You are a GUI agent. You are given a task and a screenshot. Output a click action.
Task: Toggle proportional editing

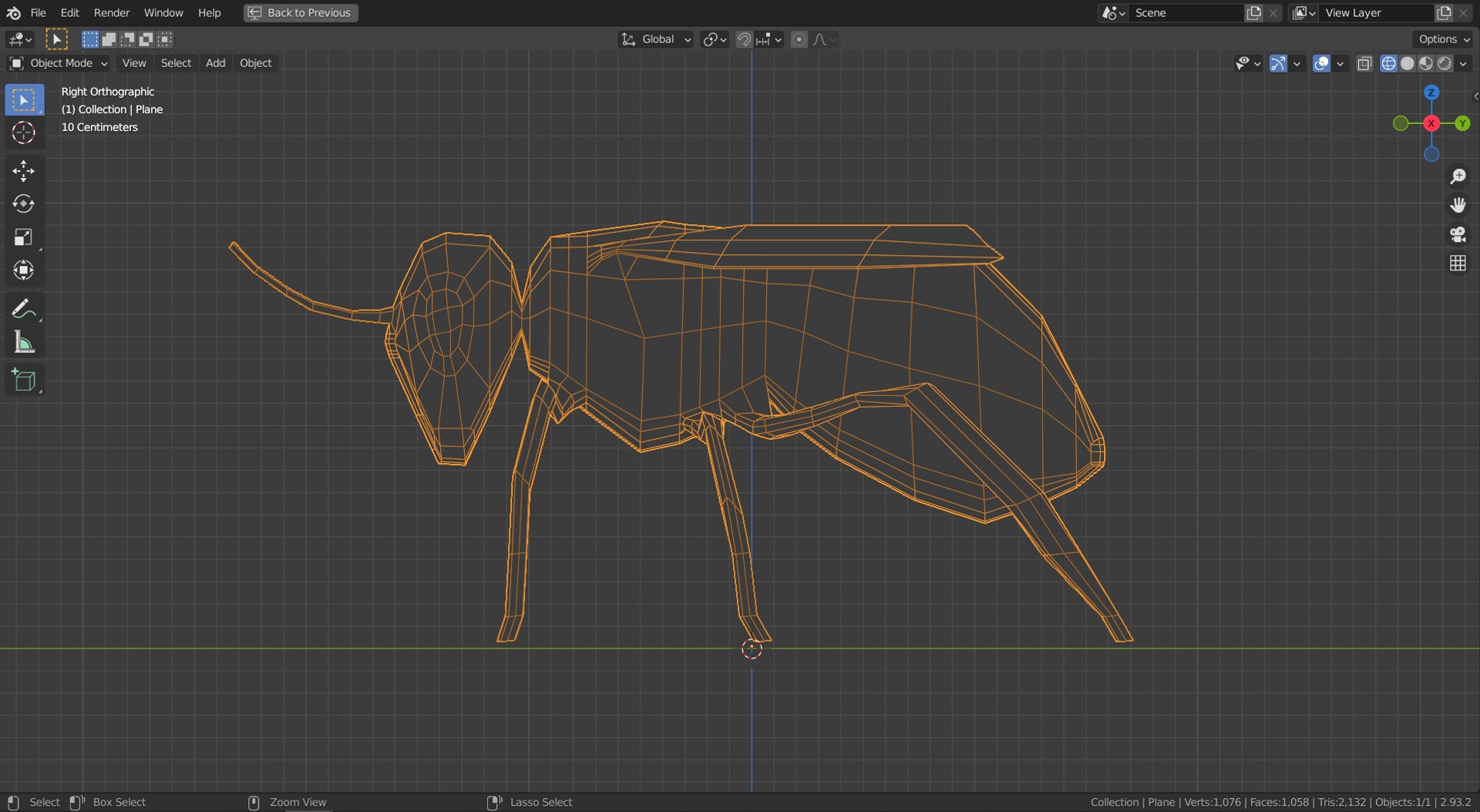tap(799, 39)
